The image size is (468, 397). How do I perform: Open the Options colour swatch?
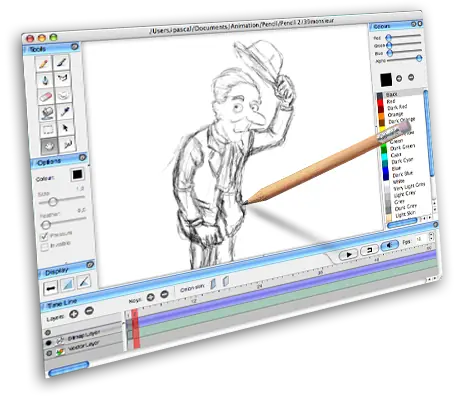(77, 174)
